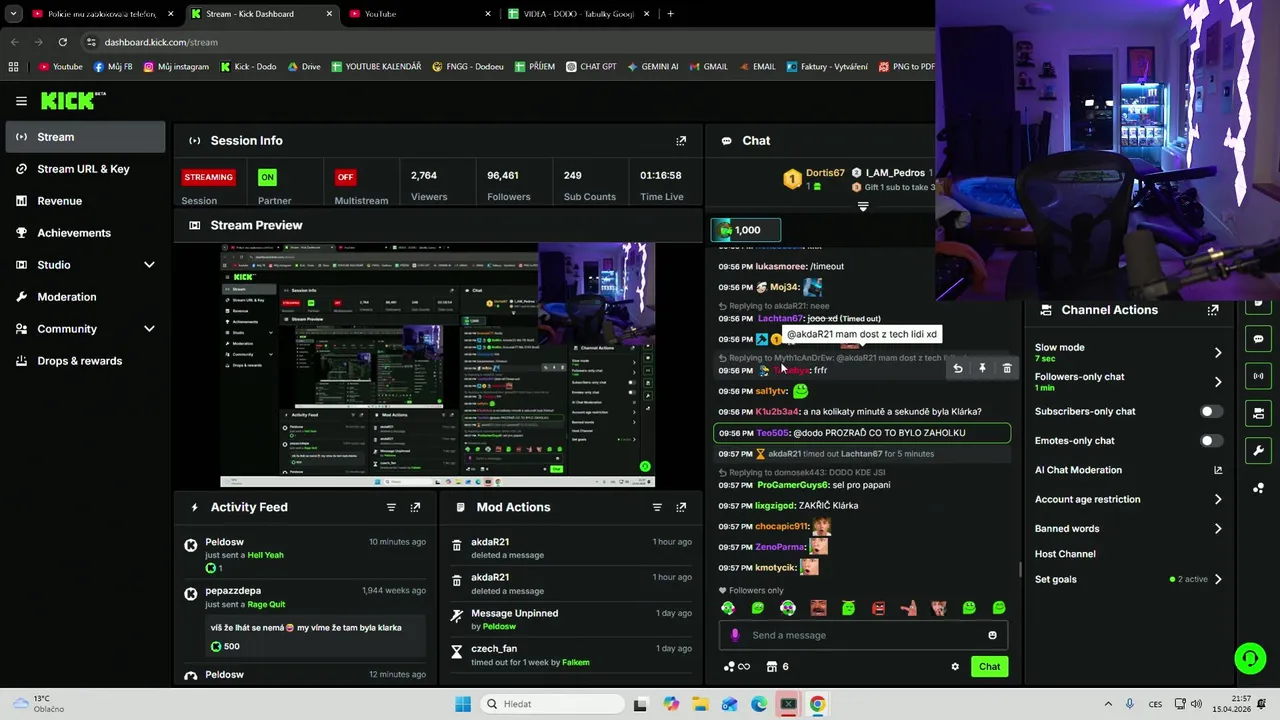This screenshot has width=1280, height=720.
Task: Click the browser address bar
Action: [500, 42]
